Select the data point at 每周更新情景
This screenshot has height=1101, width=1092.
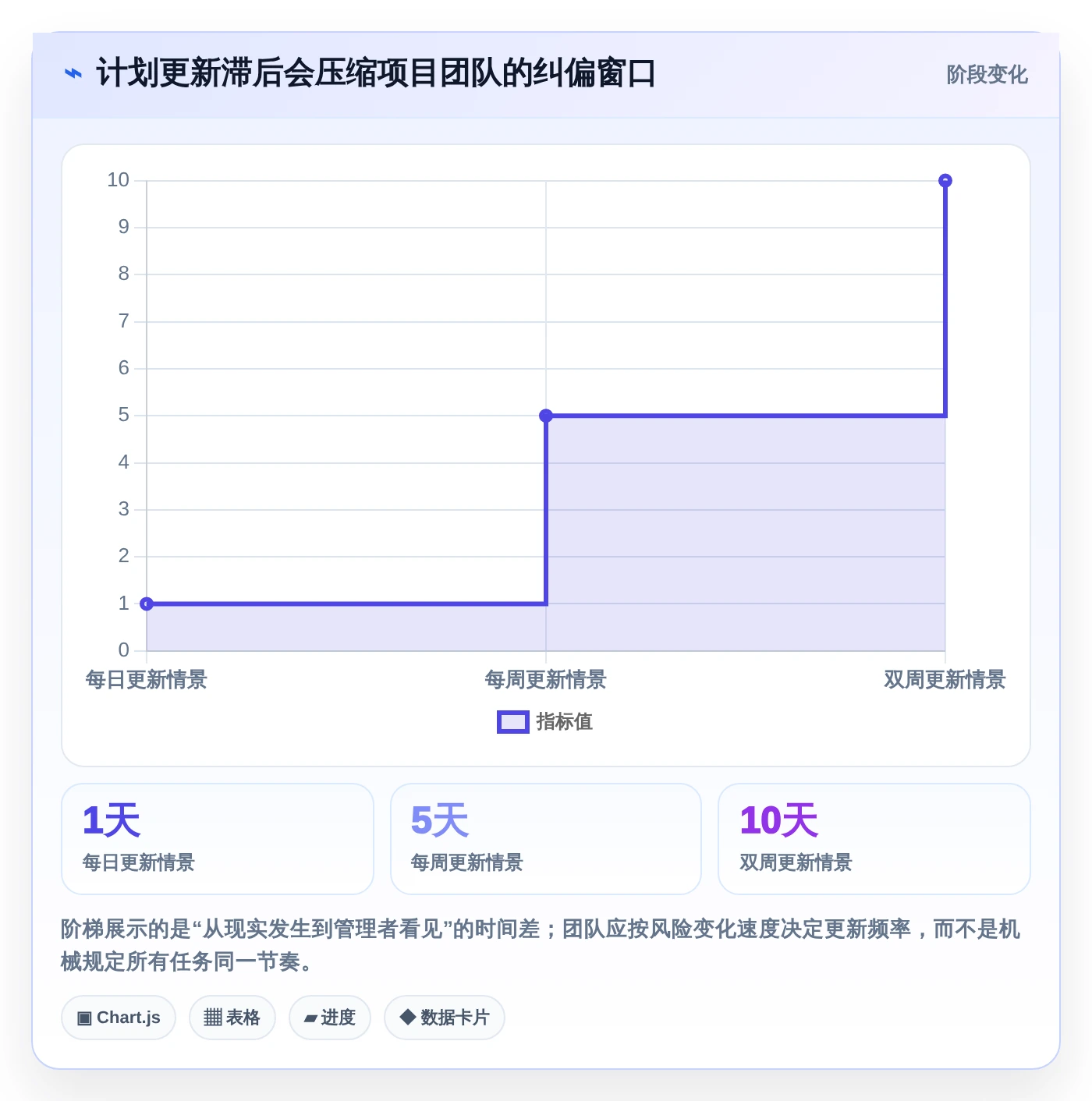[x=546, y=416]
